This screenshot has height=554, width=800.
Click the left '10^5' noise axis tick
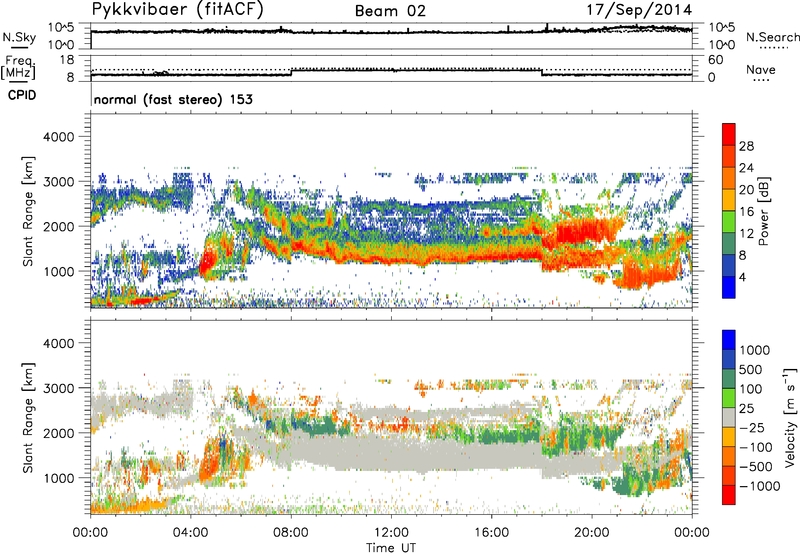61,27
